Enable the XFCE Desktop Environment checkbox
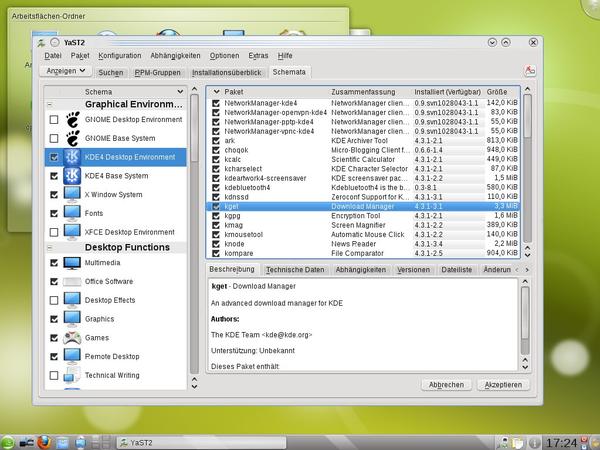 click(54, 232)
